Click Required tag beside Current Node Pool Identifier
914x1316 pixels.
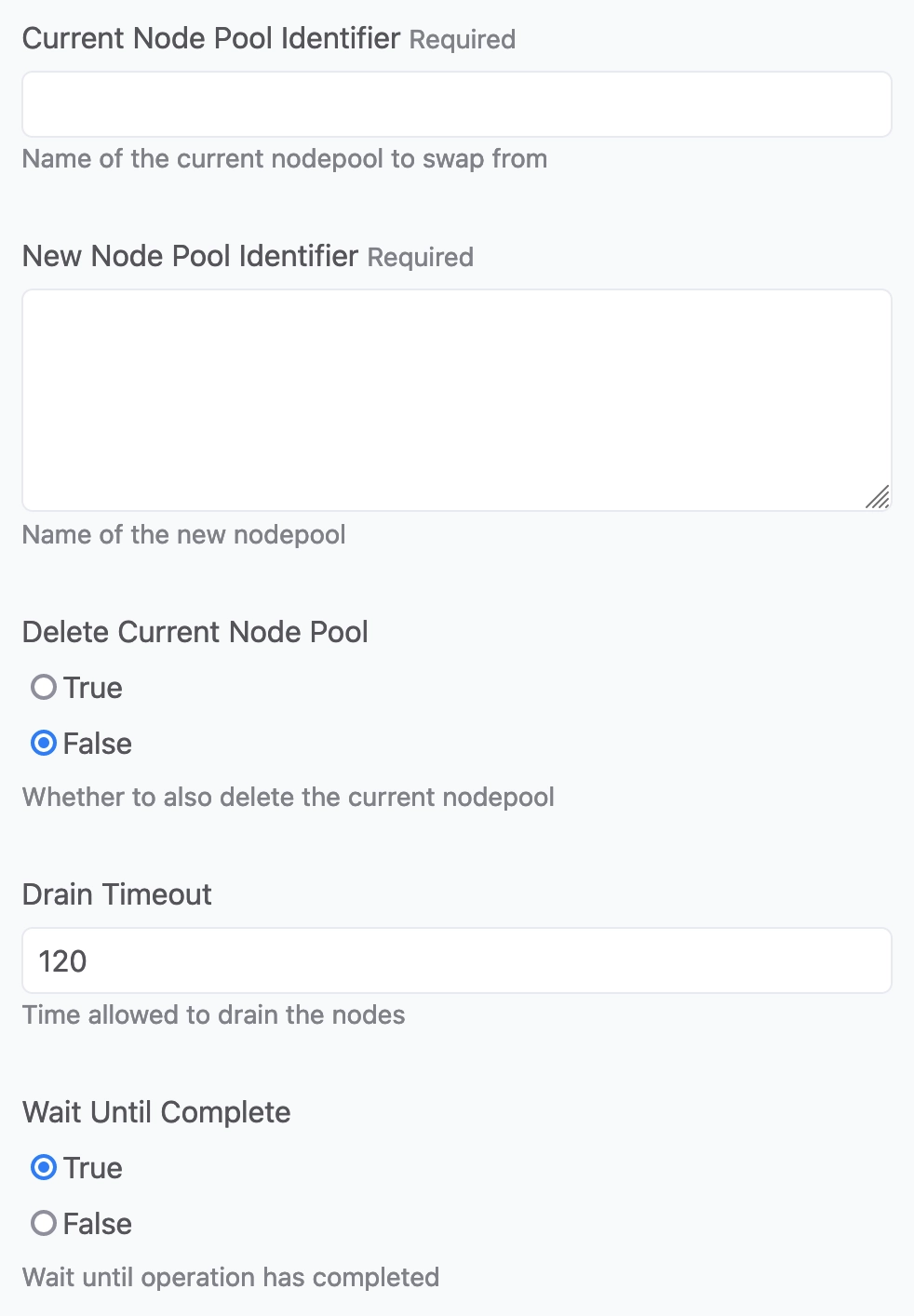click(x=463, y=40)
